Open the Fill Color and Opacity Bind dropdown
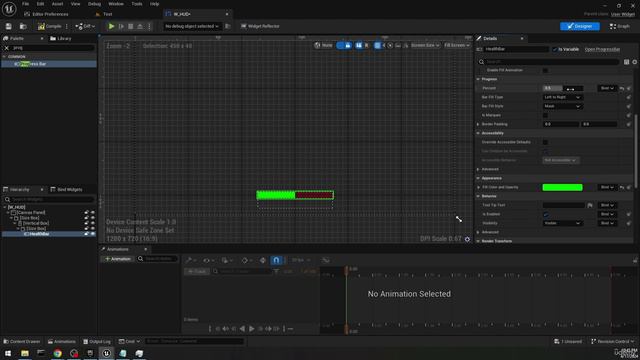The width and height of the screenshot is (640, 360). (x=607, y=187)
